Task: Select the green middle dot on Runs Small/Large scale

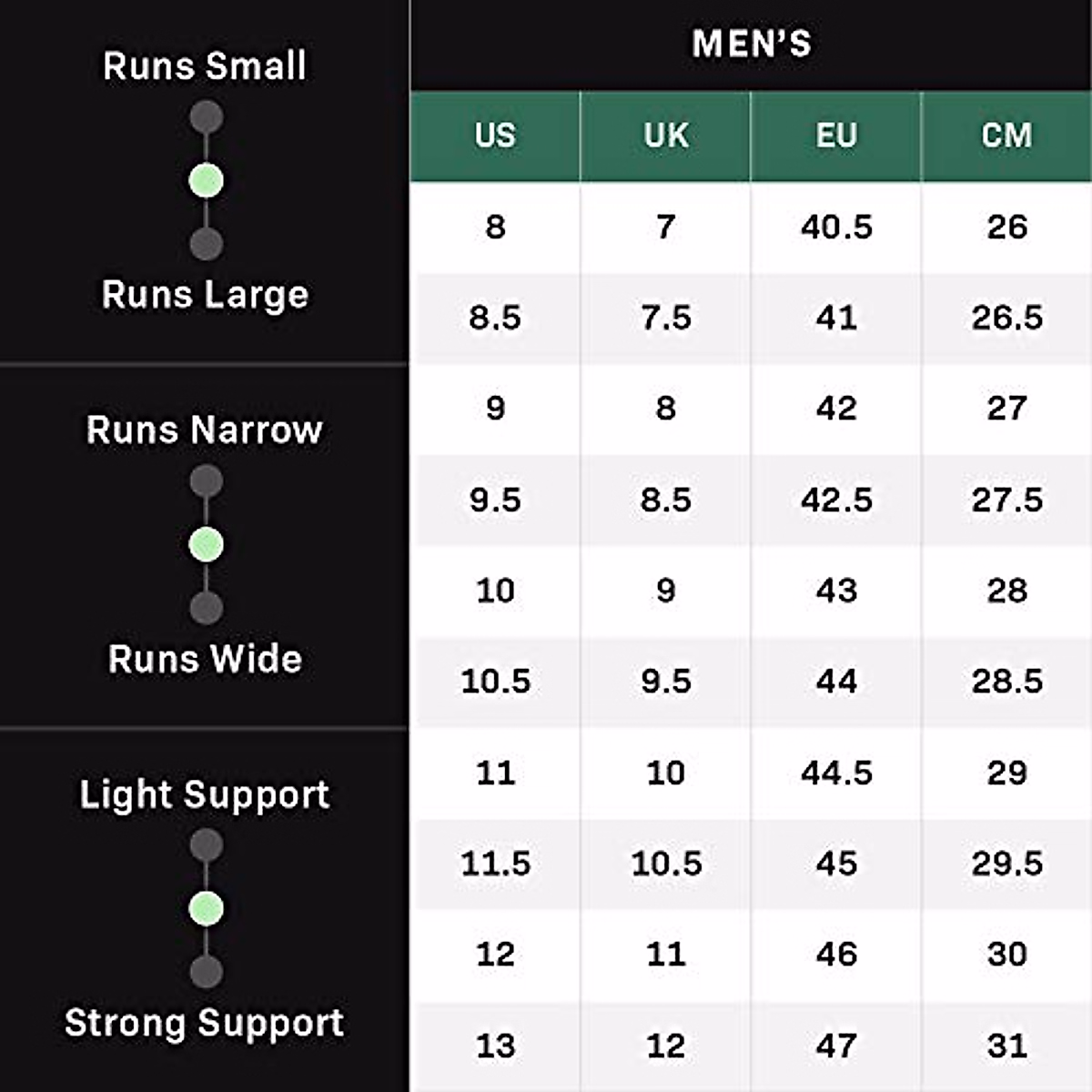Action: tap(207, 180)
